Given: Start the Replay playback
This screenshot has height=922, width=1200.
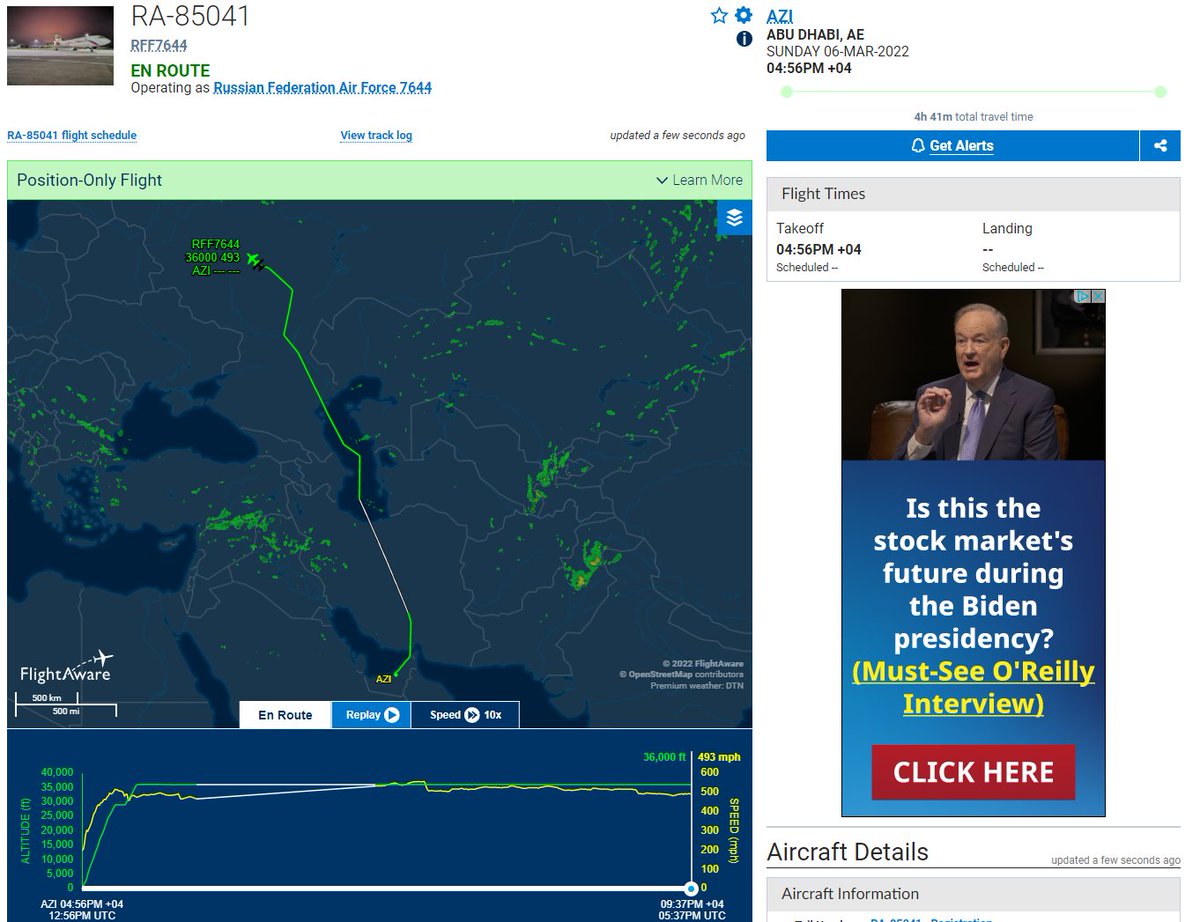Looking at the screenshot, I should 372,715.
